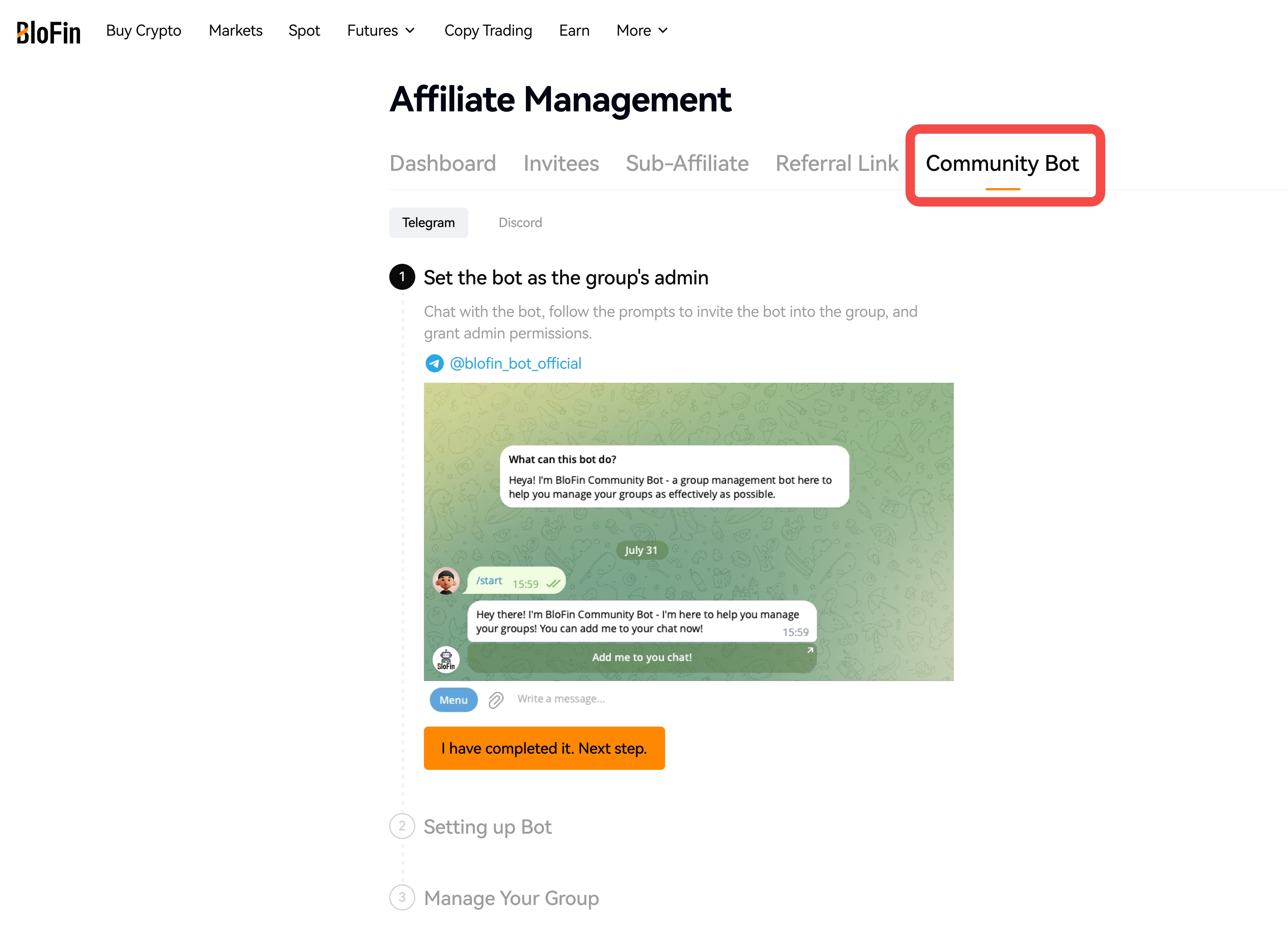Click the blue Menu button in preview
Image resolution: width=1288 pixels, height=936 pixels.
(453, 700)
